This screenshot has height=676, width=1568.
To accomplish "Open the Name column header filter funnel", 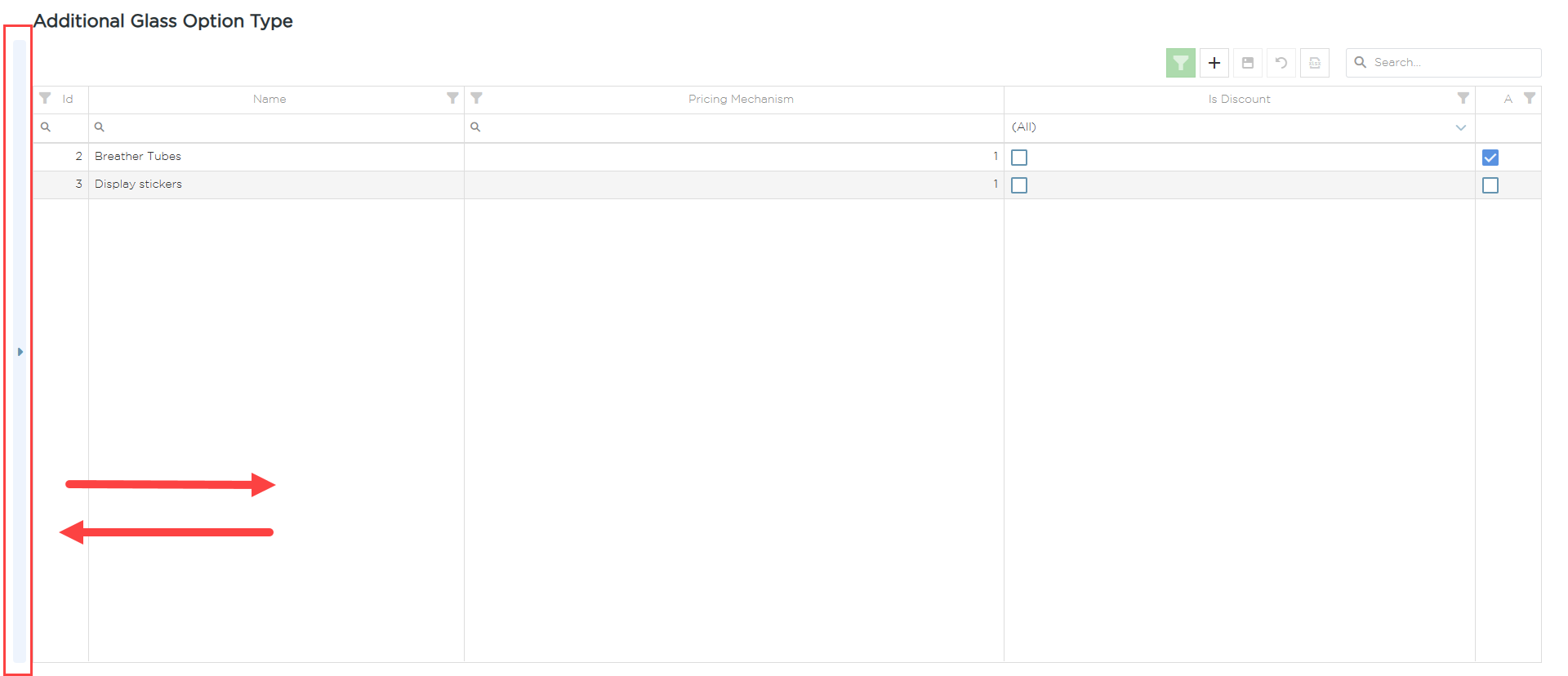I will 452,98.
